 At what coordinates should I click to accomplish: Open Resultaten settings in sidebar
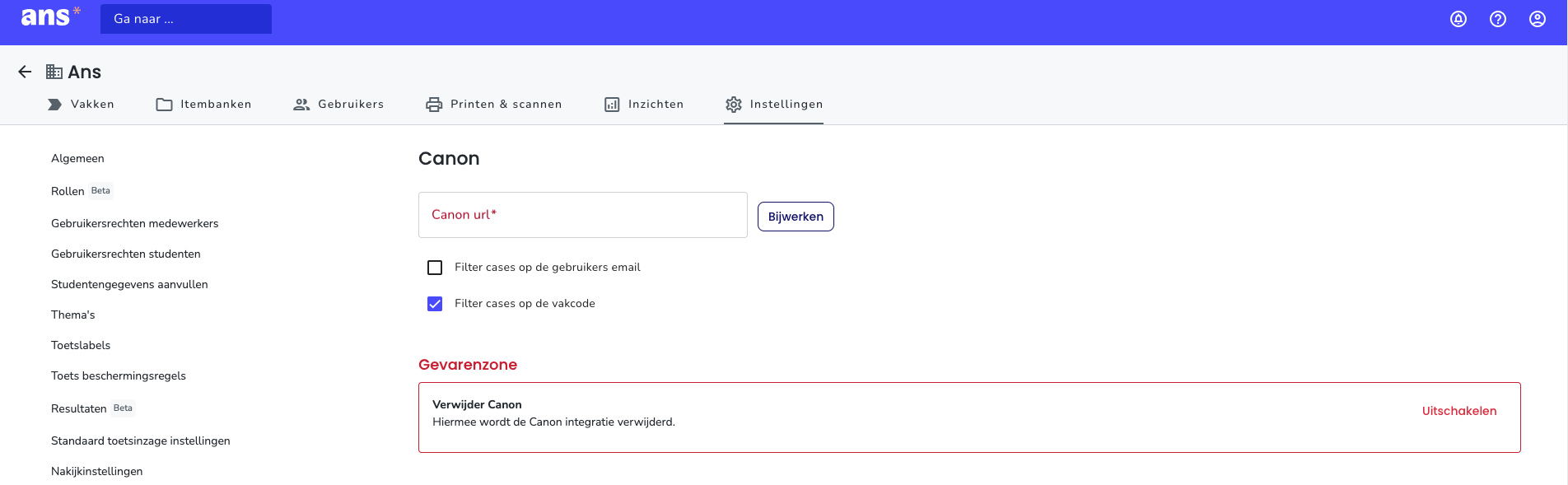79,408
